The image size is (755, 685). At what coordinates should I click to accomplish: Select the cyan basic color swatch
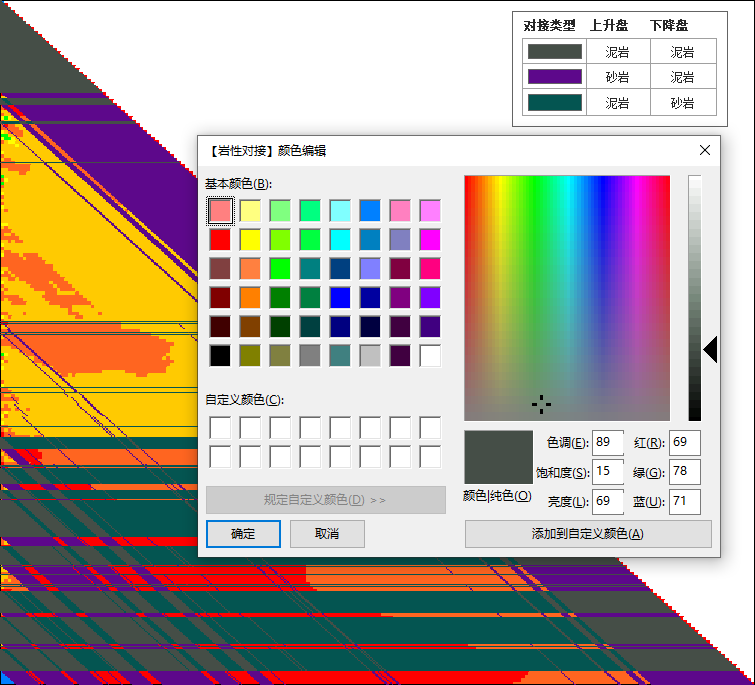click(340, 240)
